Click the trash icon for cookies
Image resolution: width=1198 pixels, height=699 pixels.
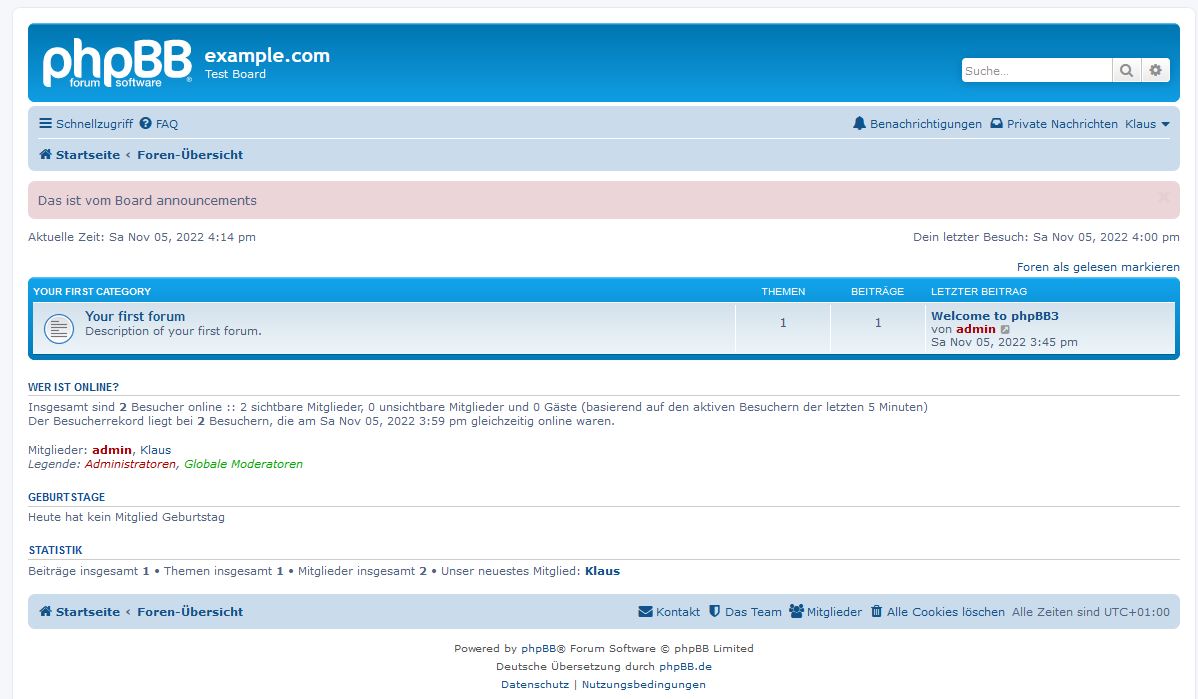876,611
